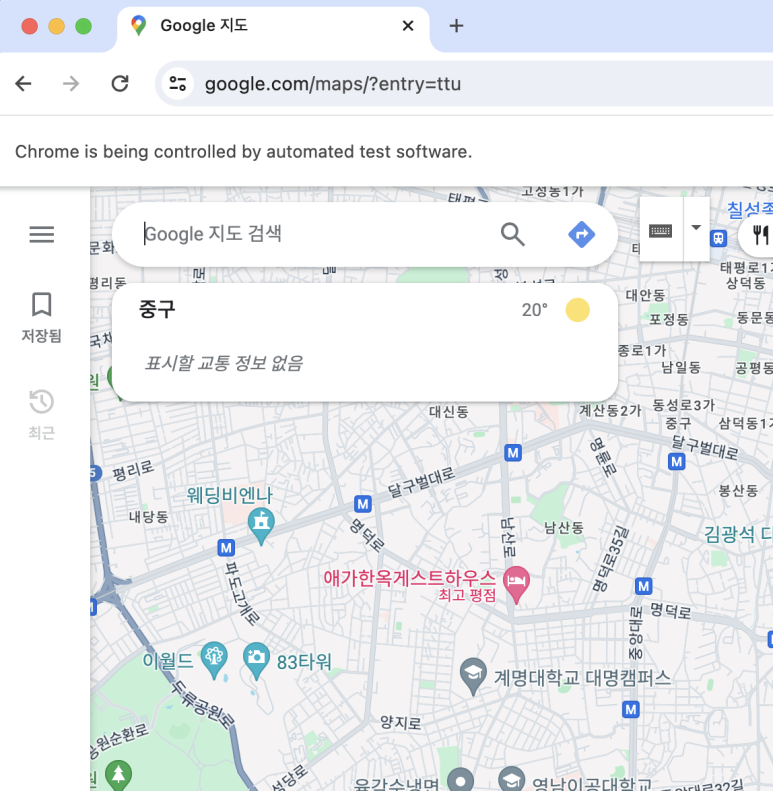Click the 남산동 neighborhood label

[564, 528]
